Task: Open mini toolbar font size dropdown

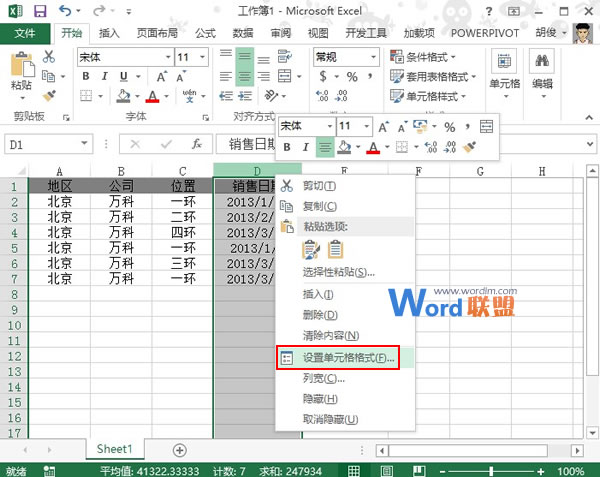Action: (367, 126)
